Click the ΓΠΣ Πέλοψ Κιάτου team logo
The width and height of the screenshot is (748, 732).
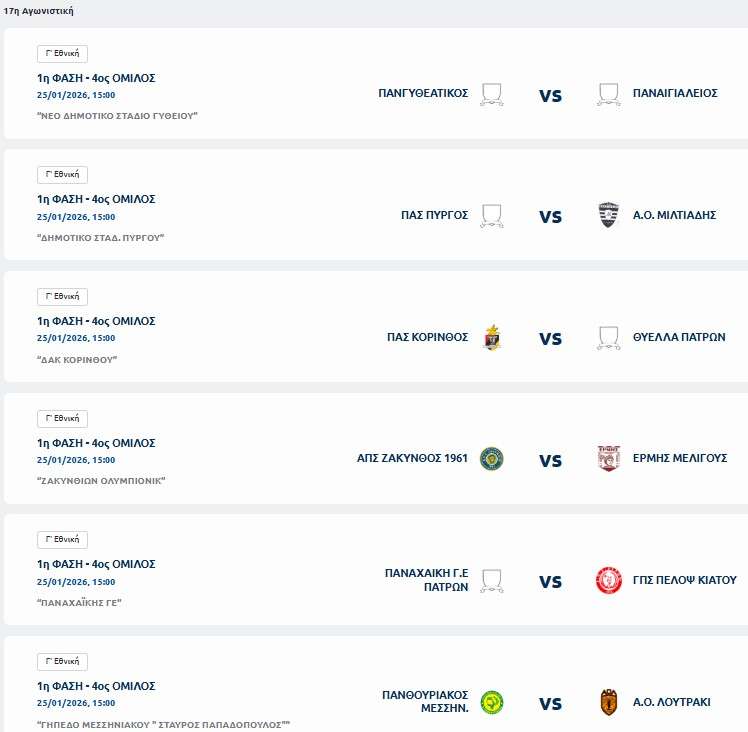[x=608, y=580]
